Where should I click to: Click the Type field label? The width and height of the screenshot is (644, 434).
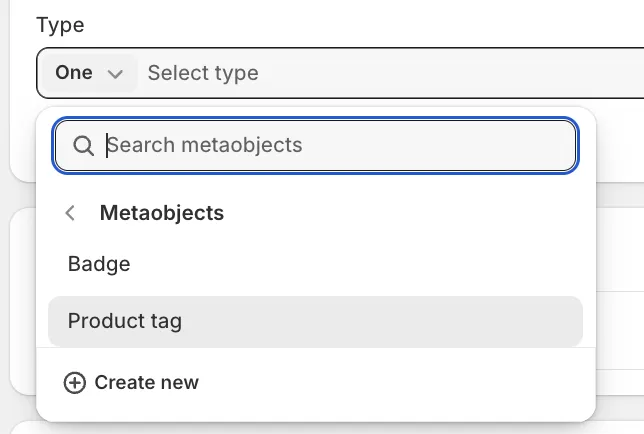point(60,25)
